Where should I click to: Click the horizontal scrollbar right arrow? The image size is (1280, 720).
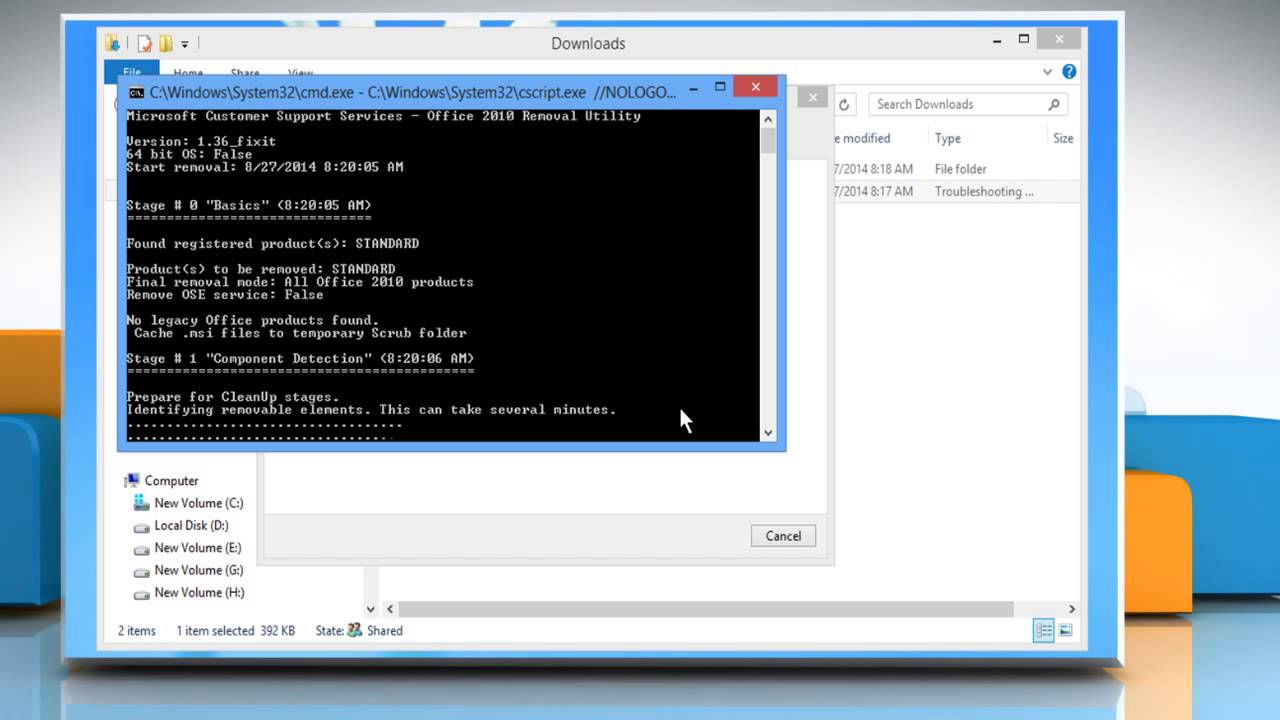point(1071,609)
